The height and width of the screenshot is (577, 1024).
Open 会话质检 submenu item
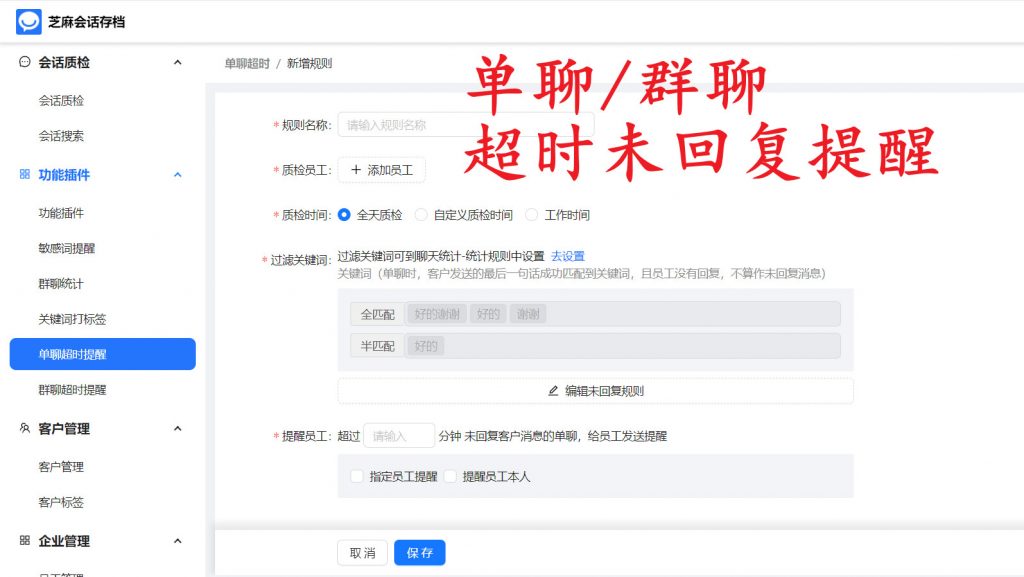click(61, 101)
